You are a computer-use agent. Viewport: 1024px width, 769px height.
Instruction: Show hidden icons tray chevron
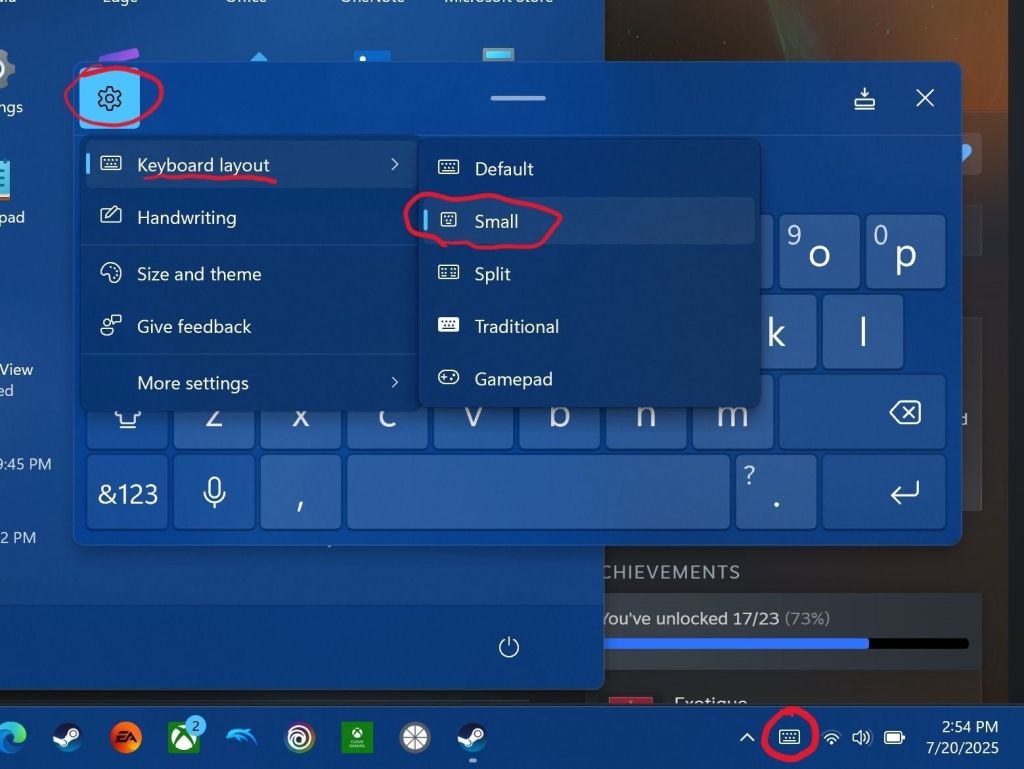pos(746,738)
